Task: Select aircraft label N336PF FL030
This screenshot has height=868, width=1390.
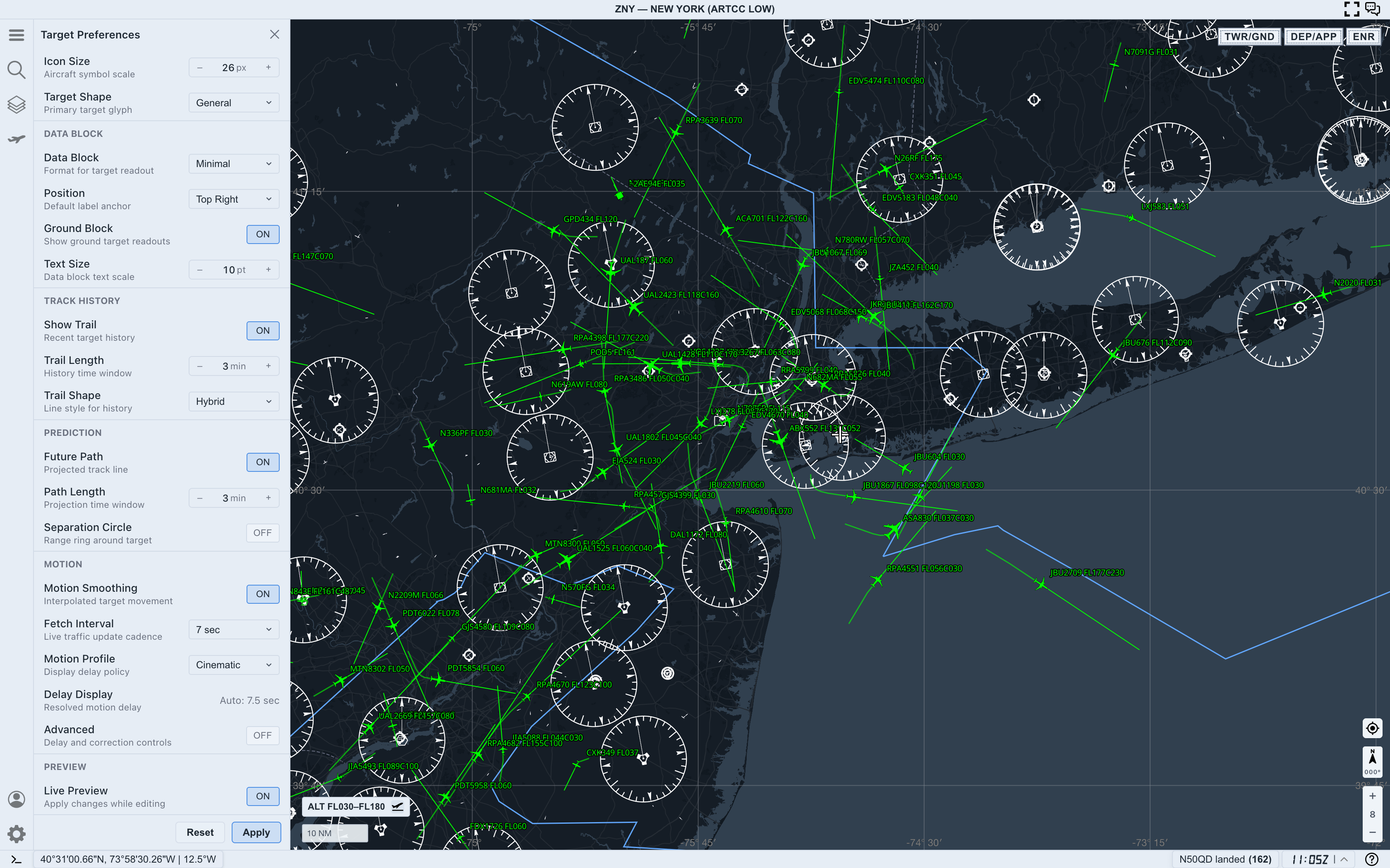Action: [x=466, y=433]
